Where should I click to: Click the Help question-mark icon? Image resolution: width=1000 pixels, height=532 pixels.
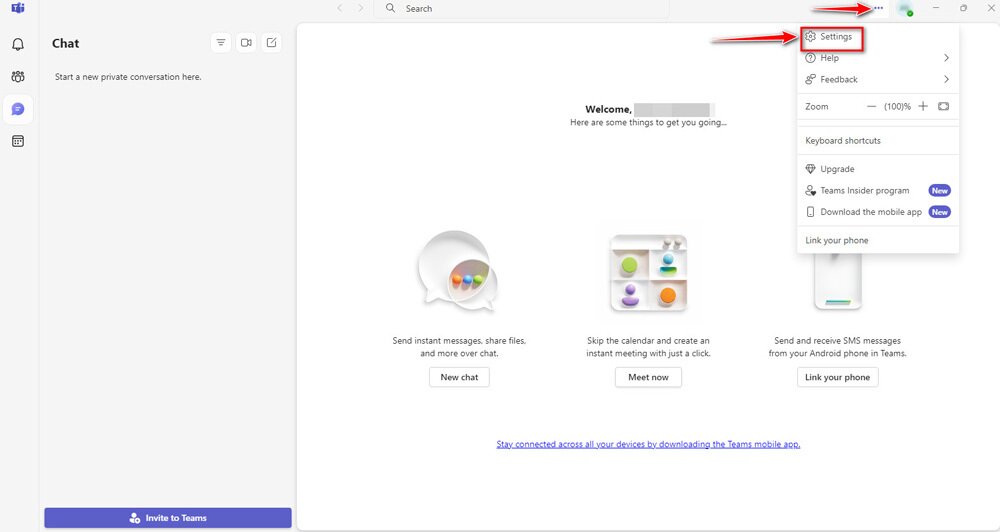(x=811, y=58)
